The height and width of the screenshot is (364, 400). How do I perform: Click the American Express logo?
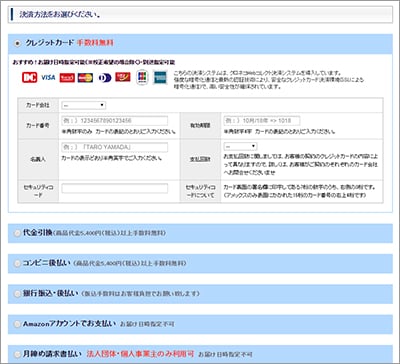(x=160, y=77)
